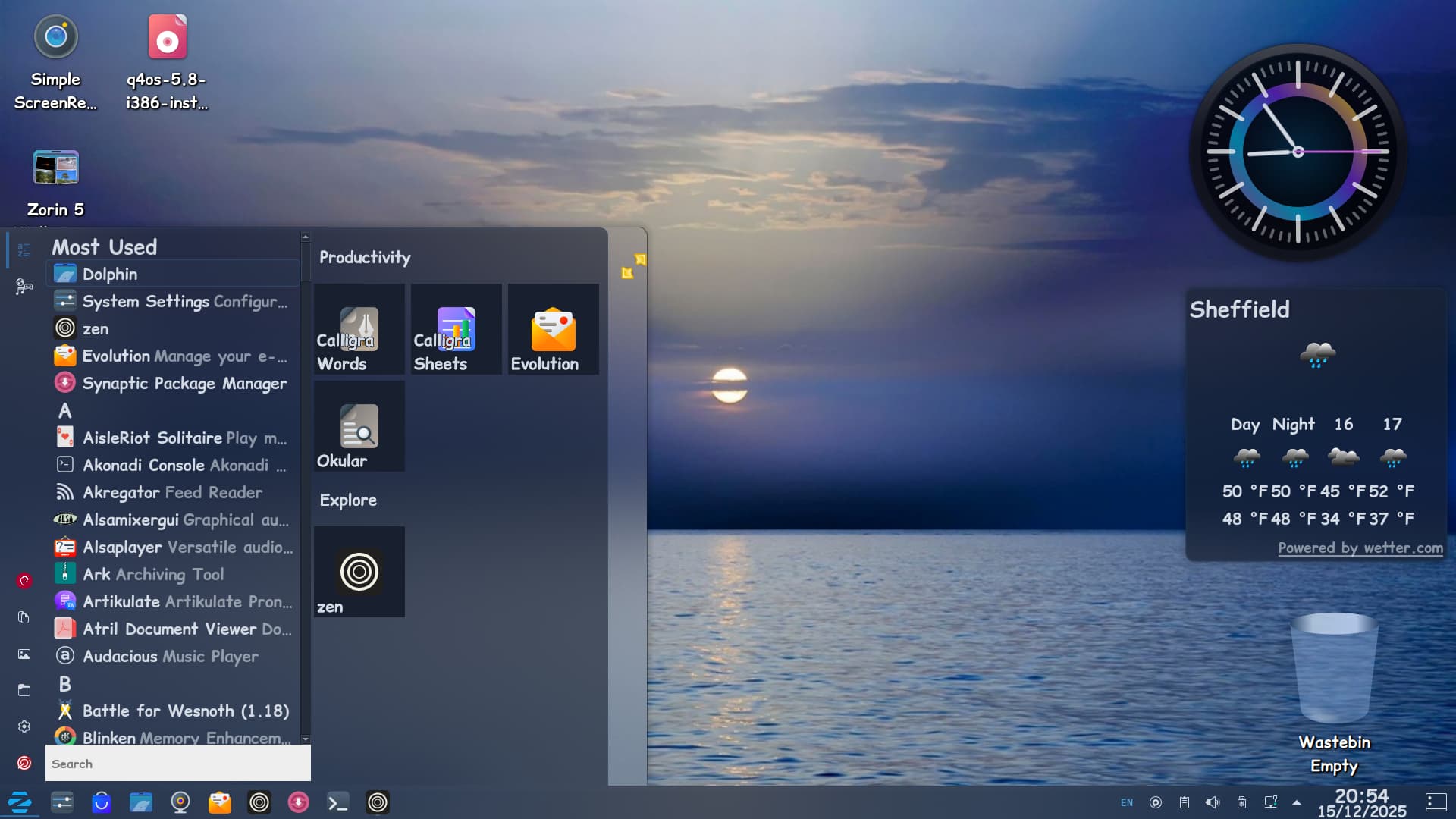Open the Okular tile

pyautogui.click(x=359, y=427)
